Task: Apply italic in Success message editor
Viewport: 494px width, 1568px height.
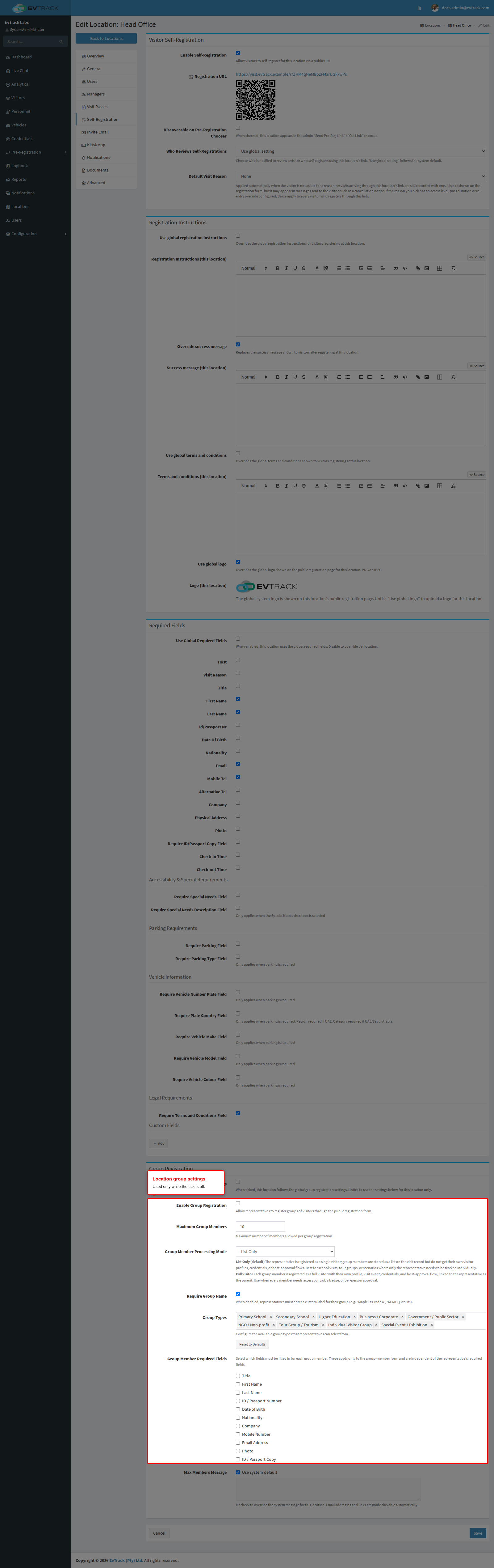Action: 287,377
